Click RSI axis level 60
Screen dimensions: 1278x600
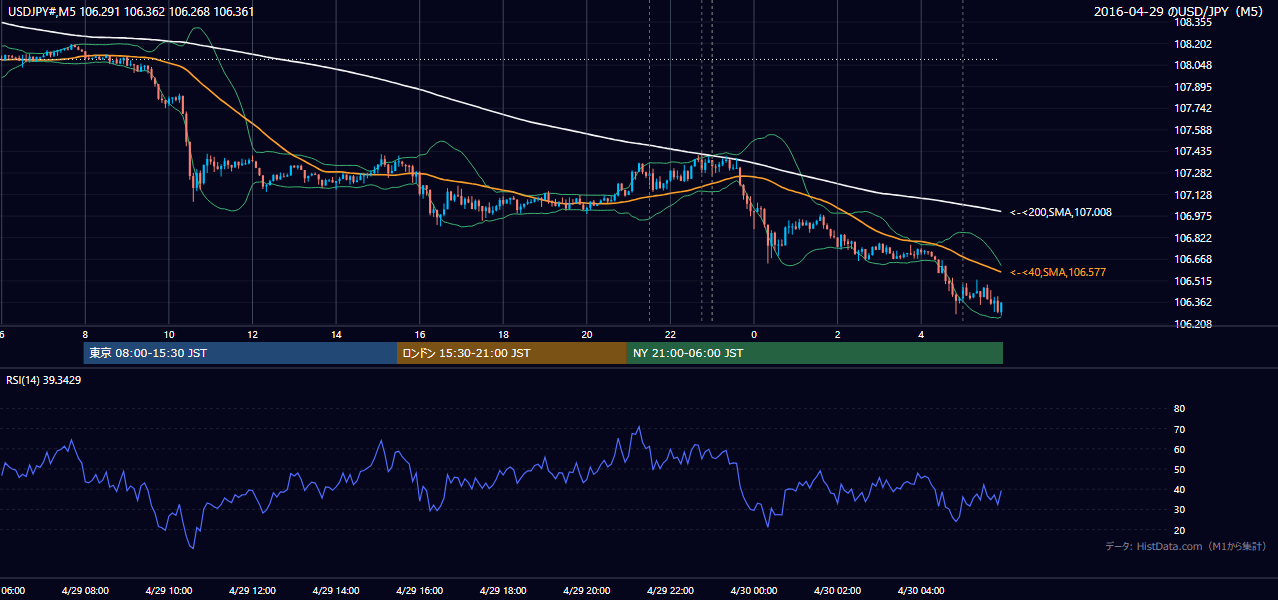(x=1179, y=449)
